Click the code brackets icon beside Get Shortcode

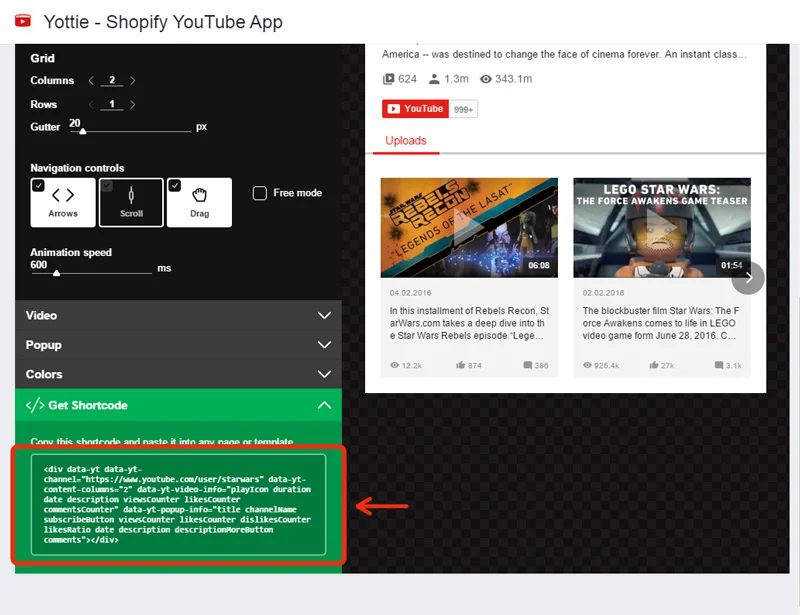35,405
